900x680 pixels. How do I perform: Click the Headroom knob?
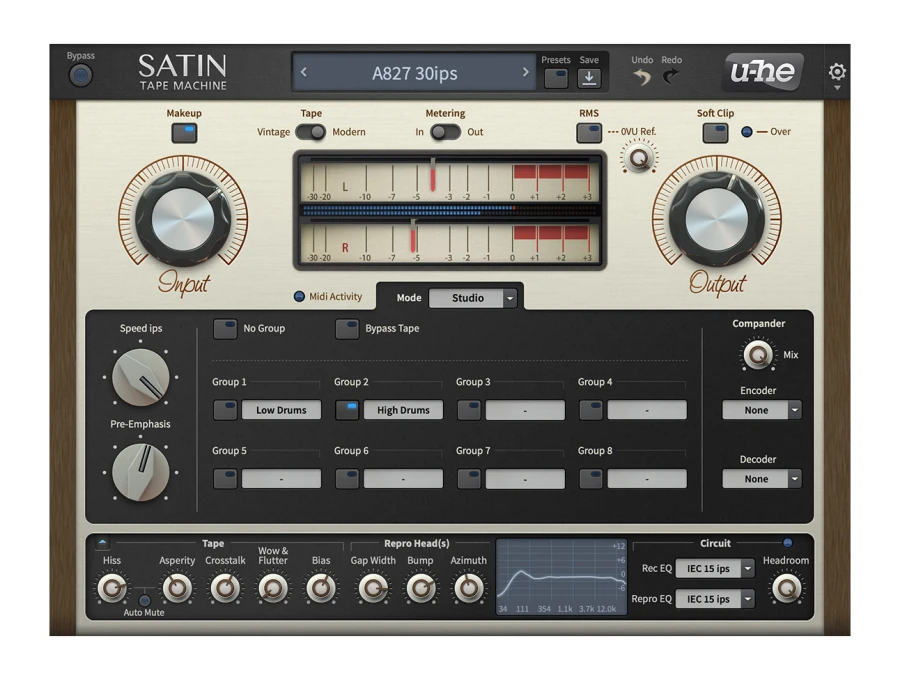pyautogui.click(x=786, y=588)
